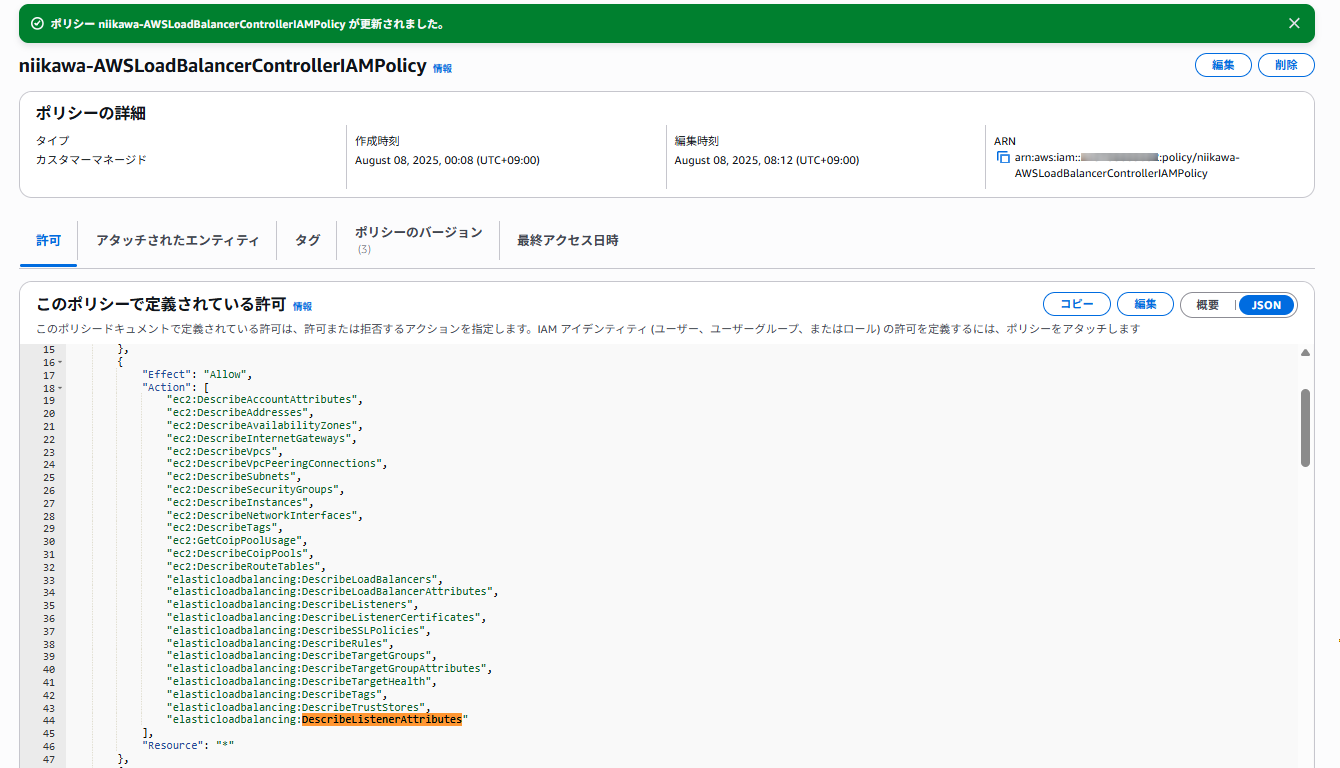Dismiss the green policy updated banner

(x=1294, y=23)
